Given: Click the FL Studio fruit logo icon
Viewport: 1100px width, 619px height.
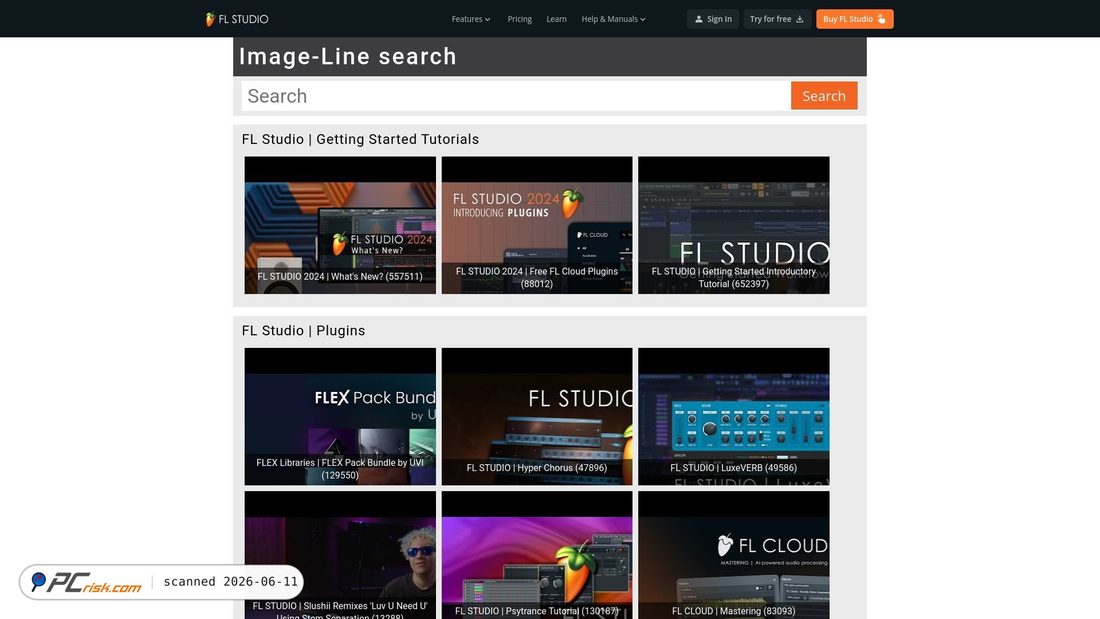Looking at the screenshot, I should coord(210,19).
